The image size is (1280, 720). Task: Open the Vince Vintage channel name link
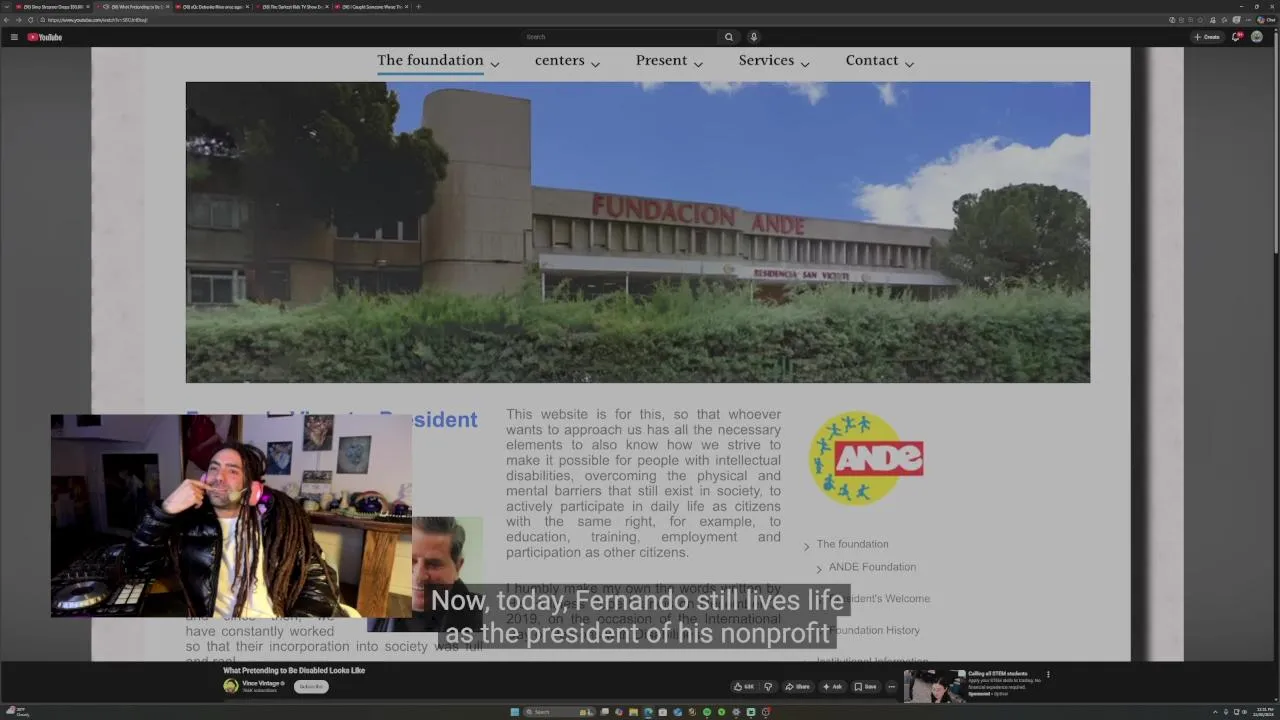[x=262, y=683]
